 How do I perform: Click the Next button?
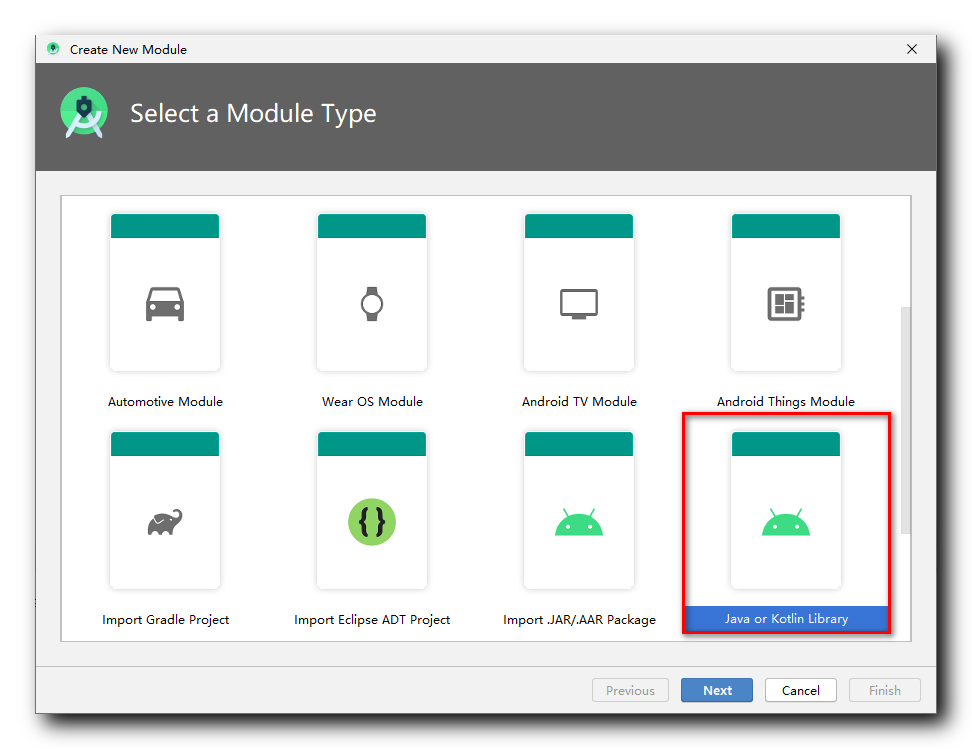coord(717,690)
